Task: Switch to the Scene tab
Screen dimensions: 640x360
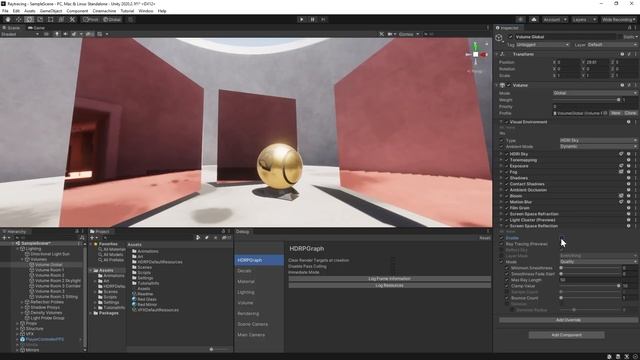Action: pyautogui.click(x=11, y=28)
